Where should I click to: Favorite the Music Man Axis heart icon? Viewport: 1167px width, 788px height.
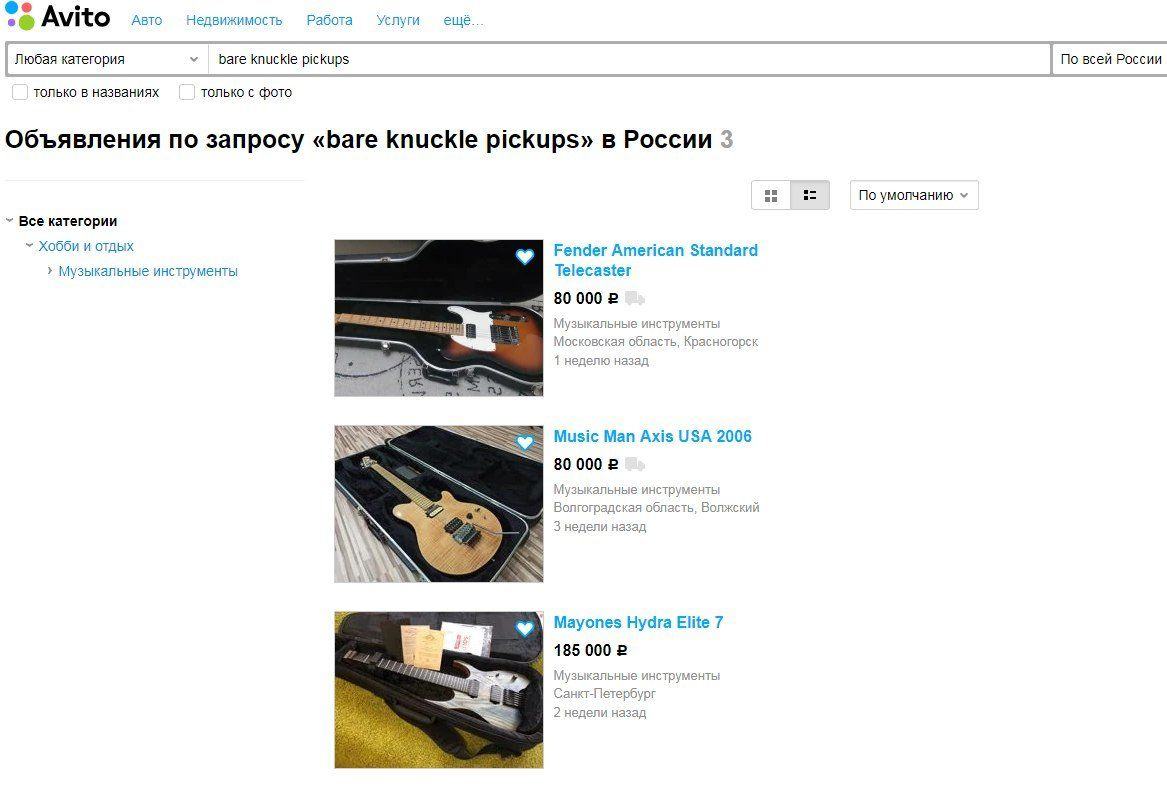coord(525,443)
